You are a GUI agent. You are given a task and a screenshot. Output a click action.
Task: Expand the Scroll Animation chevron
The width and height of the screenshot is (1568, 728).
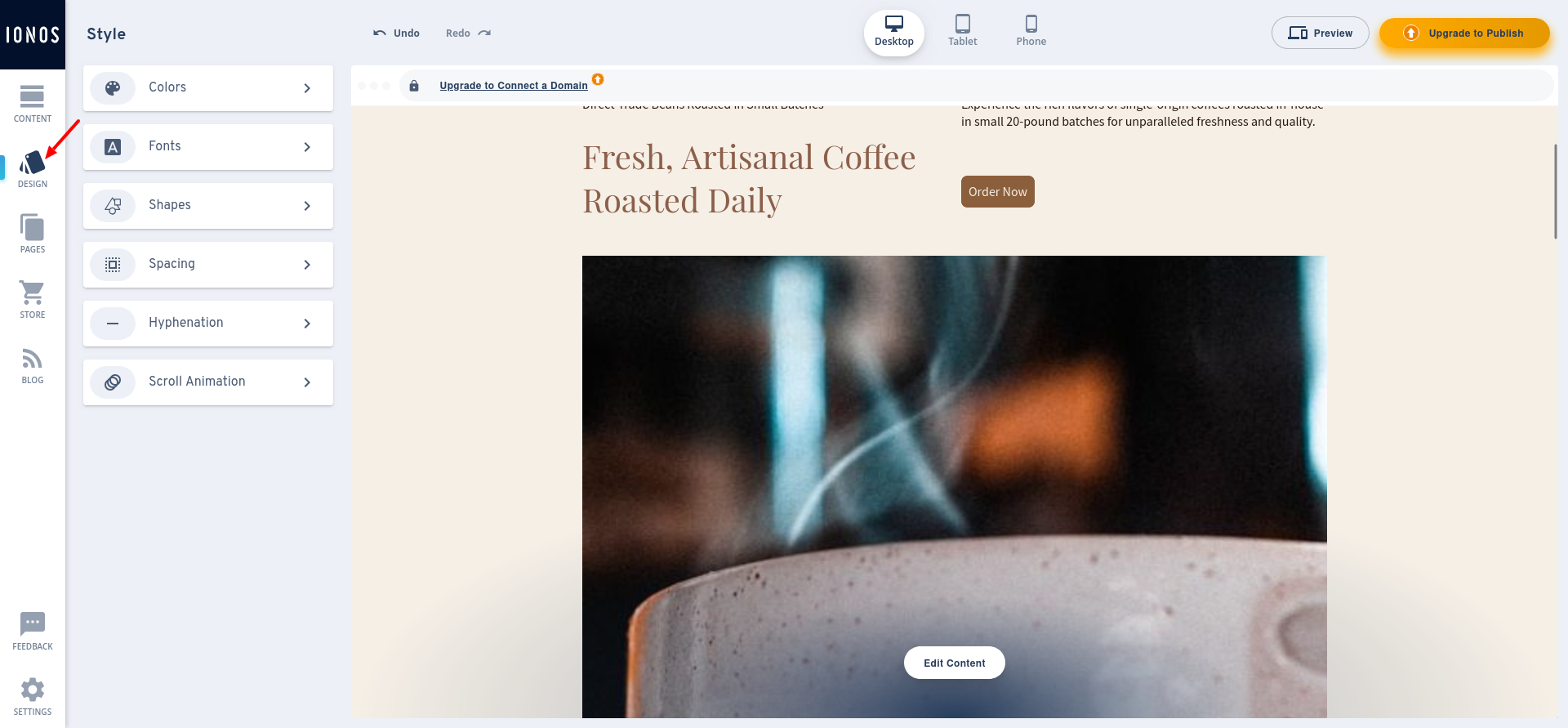307,382
